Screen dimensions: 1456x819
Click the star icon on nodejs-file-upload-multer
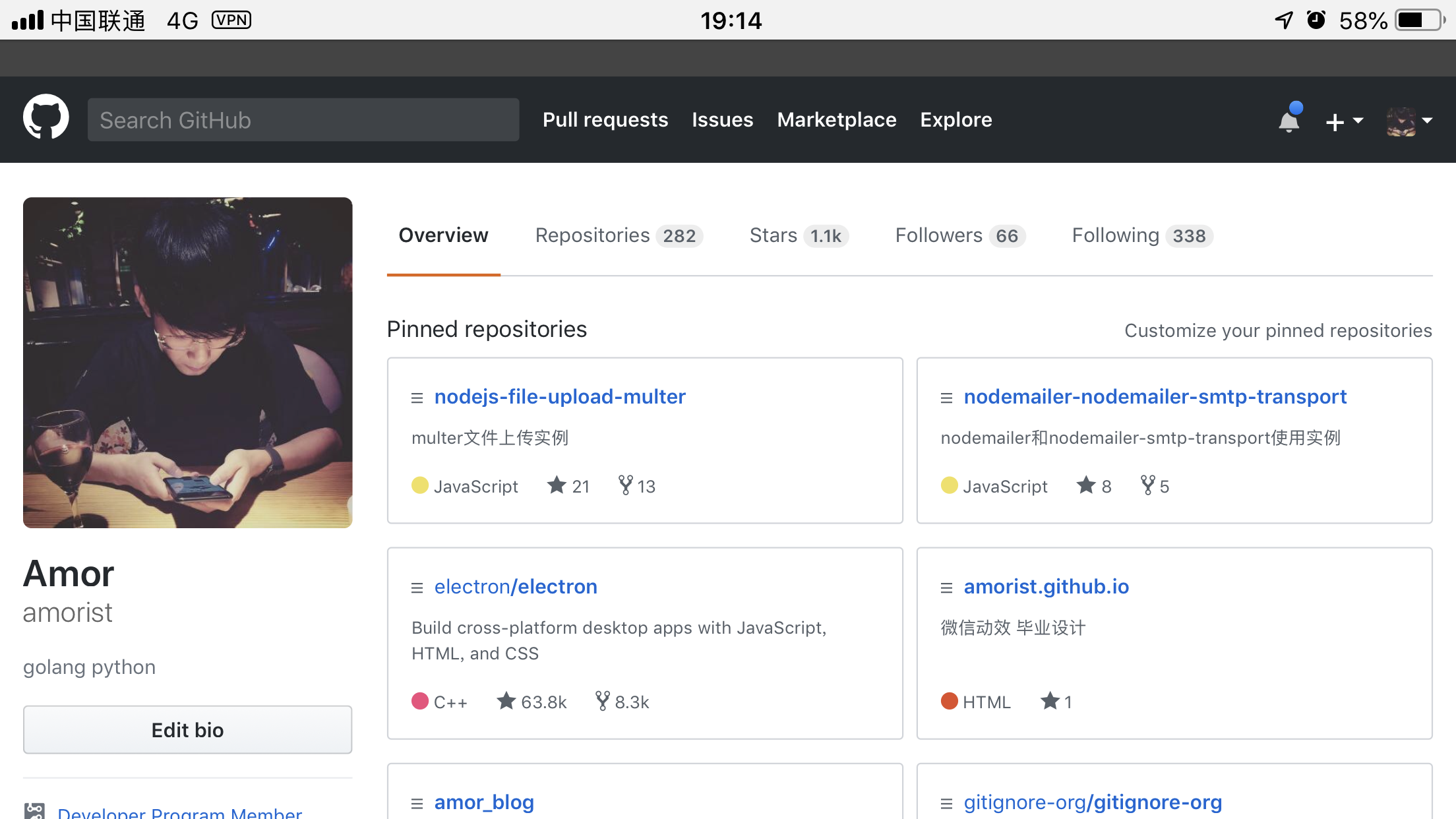click(x=556, y=486)
